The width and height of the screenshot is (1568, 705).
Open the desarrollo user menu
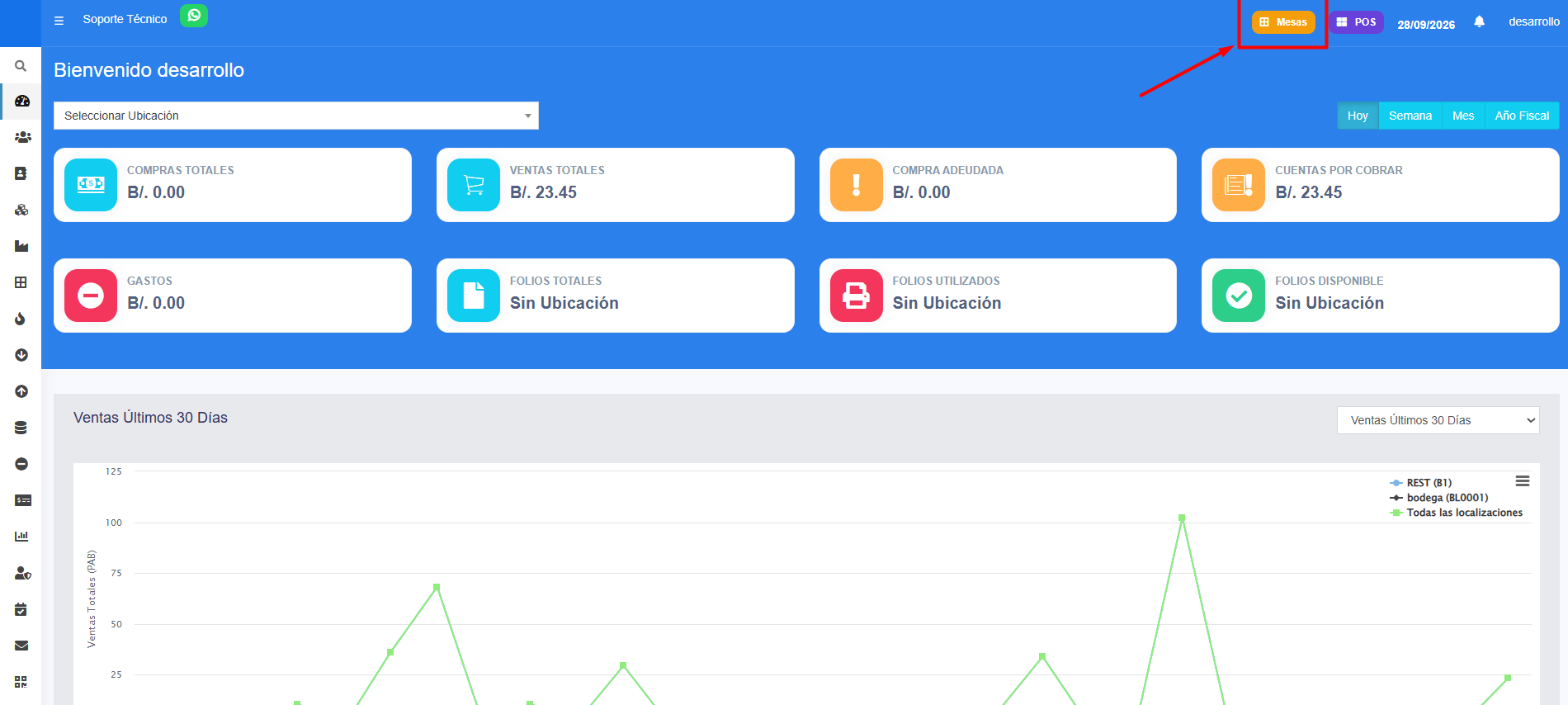coord(1533,21)
